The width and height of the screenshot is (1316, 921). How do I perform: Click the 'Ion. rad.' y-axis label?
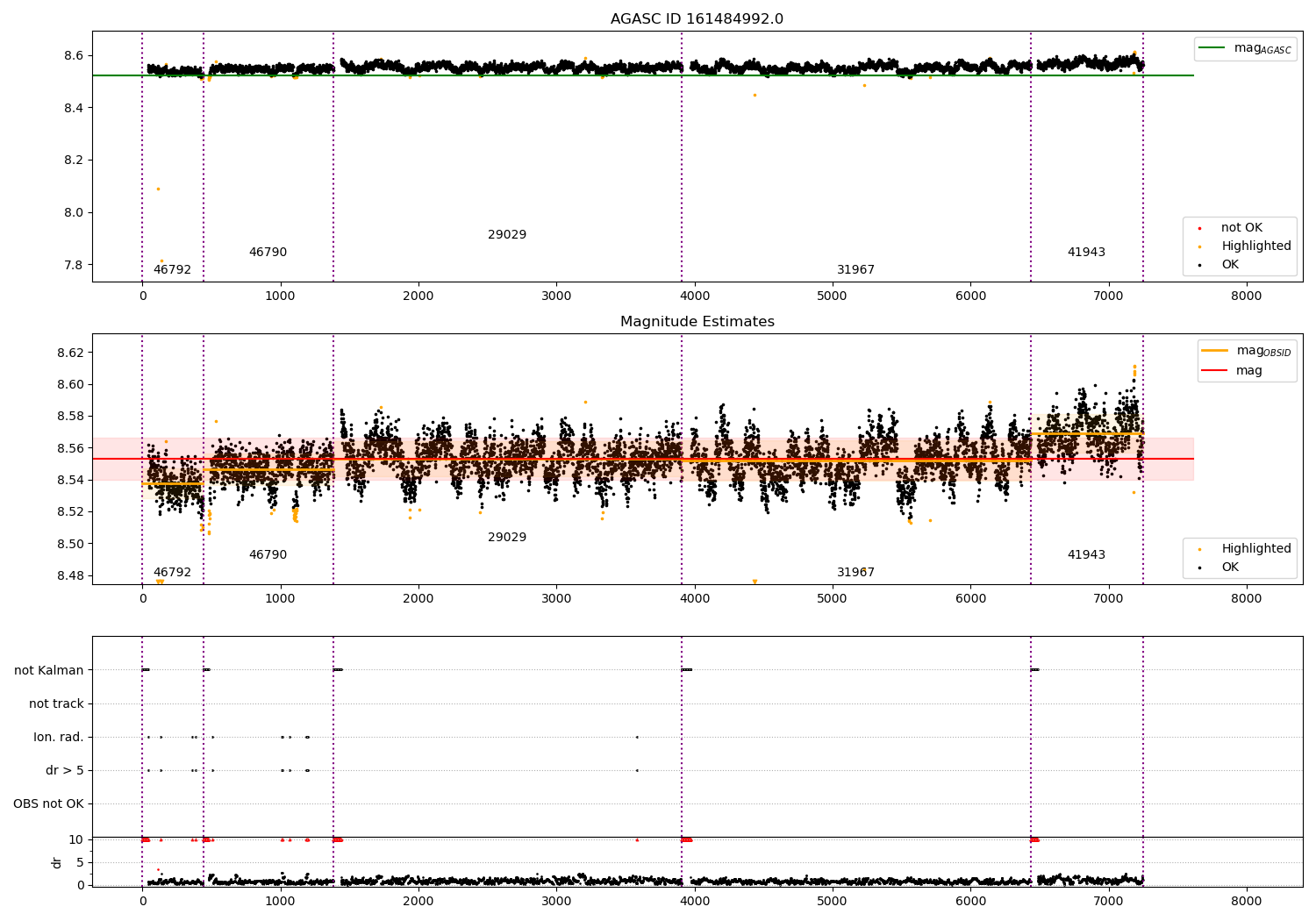point(59,738)
